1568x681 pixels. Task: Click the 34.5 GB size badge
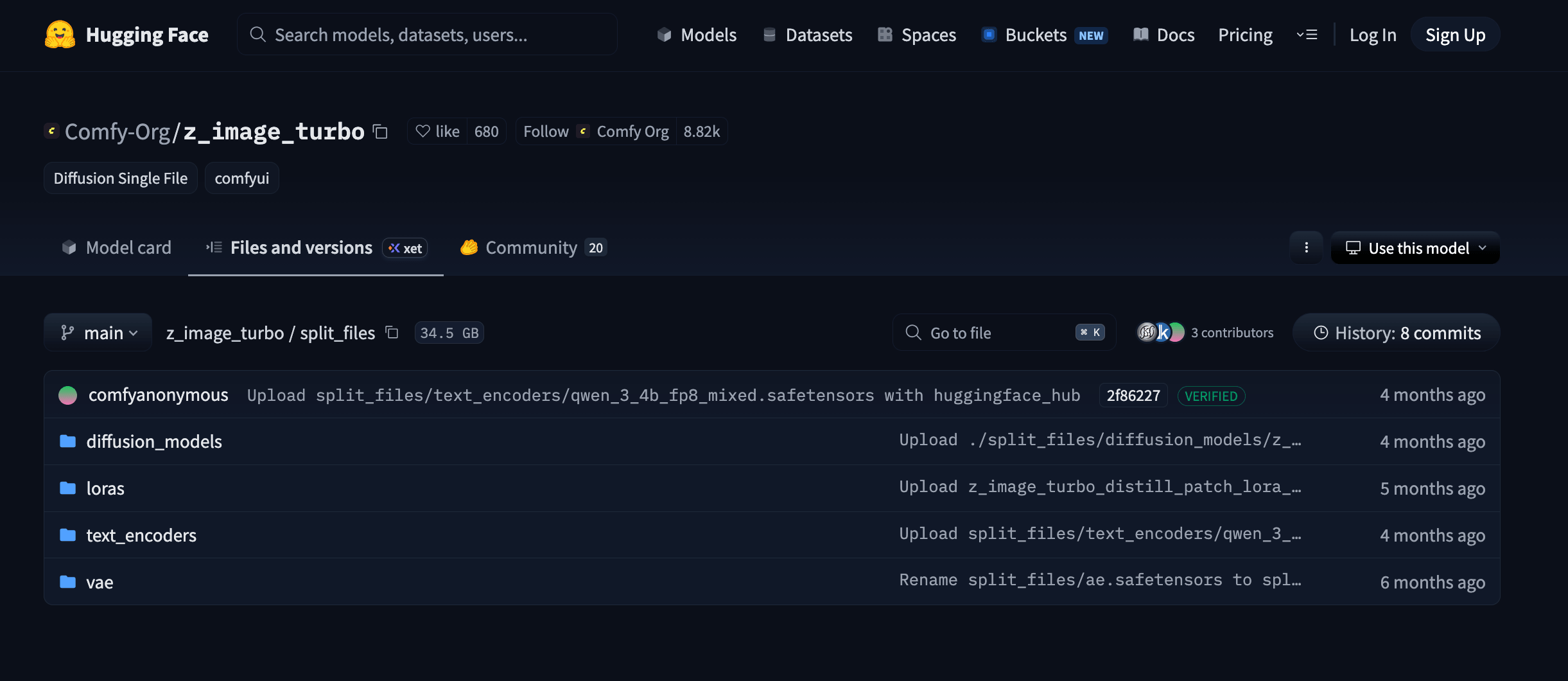[449, 333]
